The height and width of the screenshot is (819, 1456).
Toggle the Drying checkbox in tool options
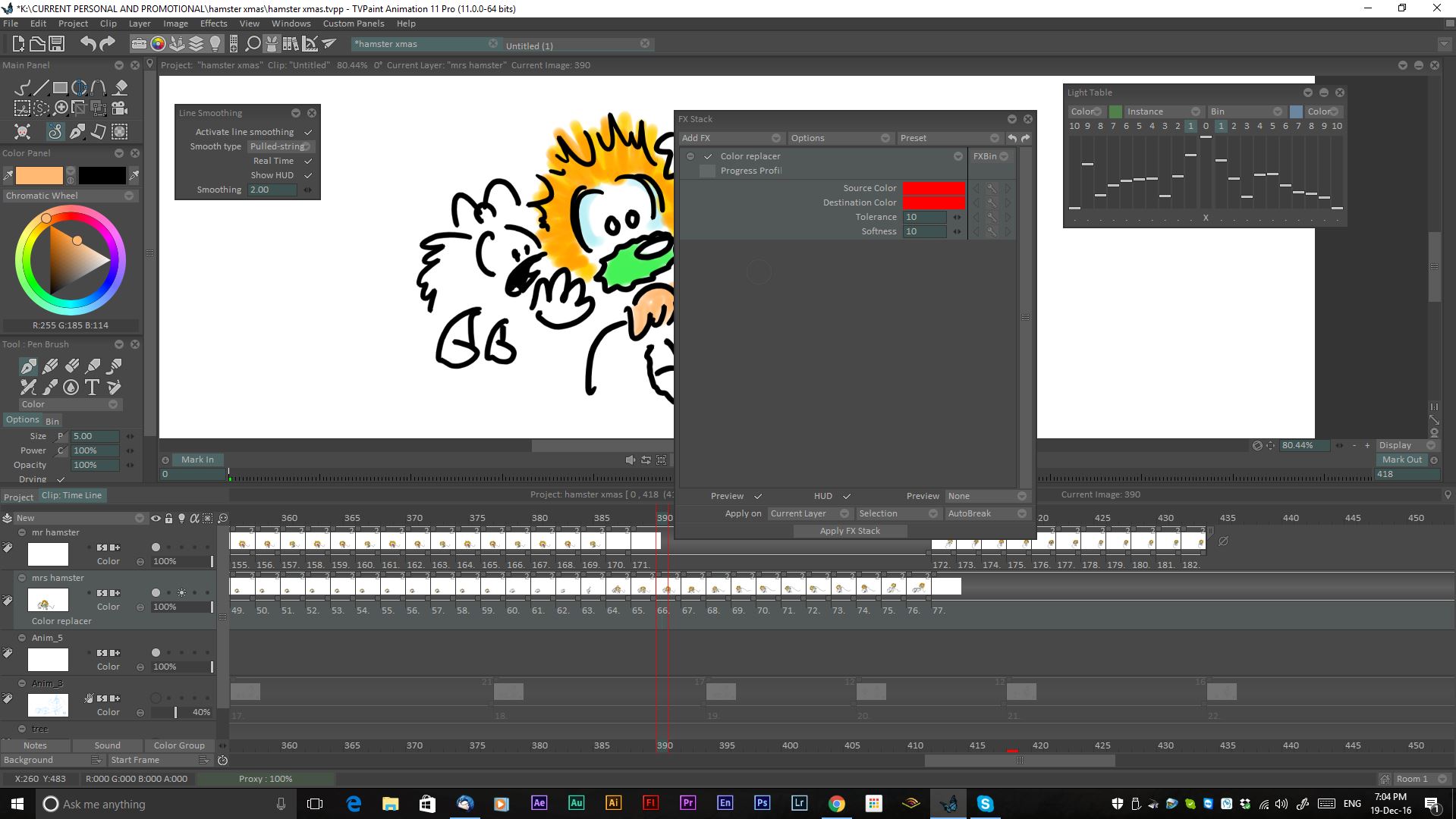(61, 479)
